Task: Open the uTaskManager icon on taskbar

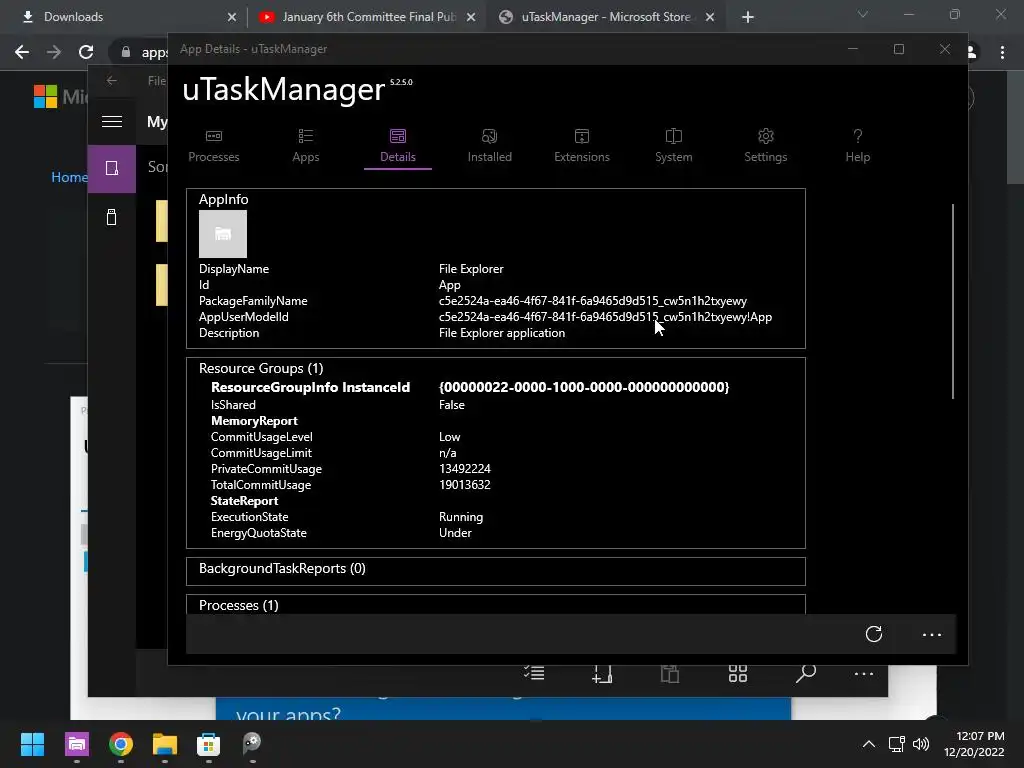Action: click(x=252, y=744)
